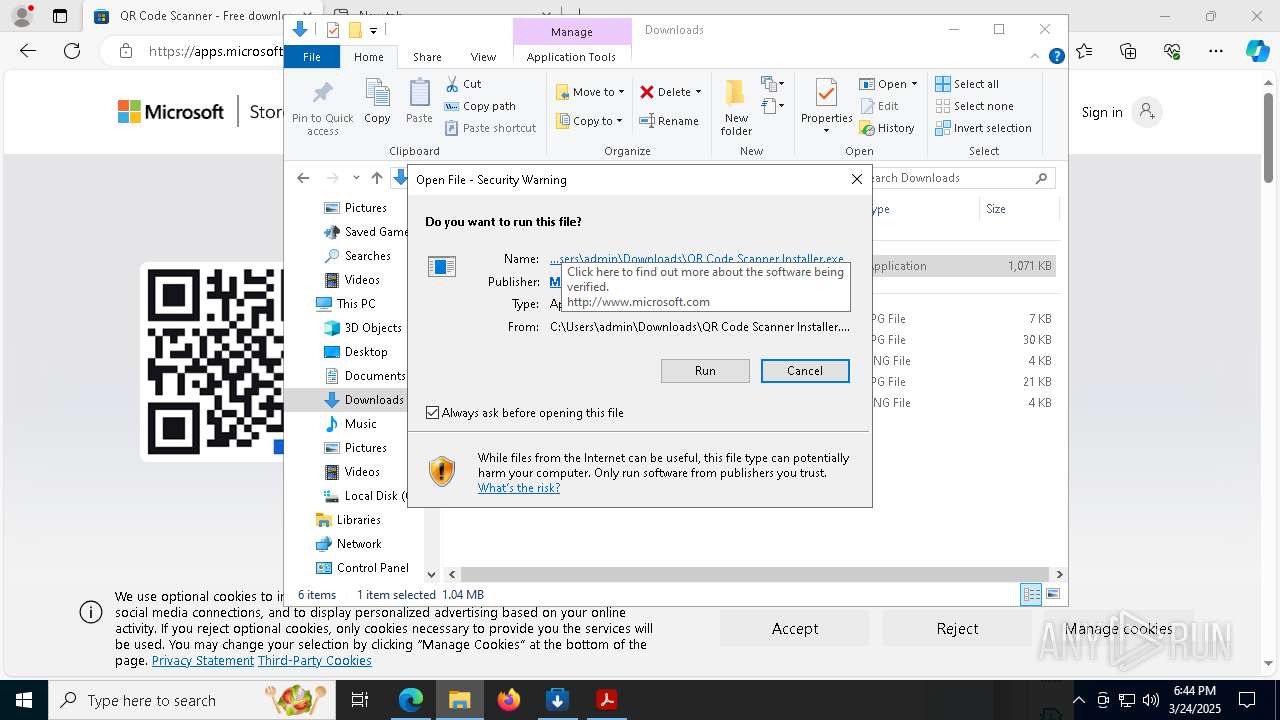Switch to large icons view button
This screenshot has width=1280, height=720.
1053,594
